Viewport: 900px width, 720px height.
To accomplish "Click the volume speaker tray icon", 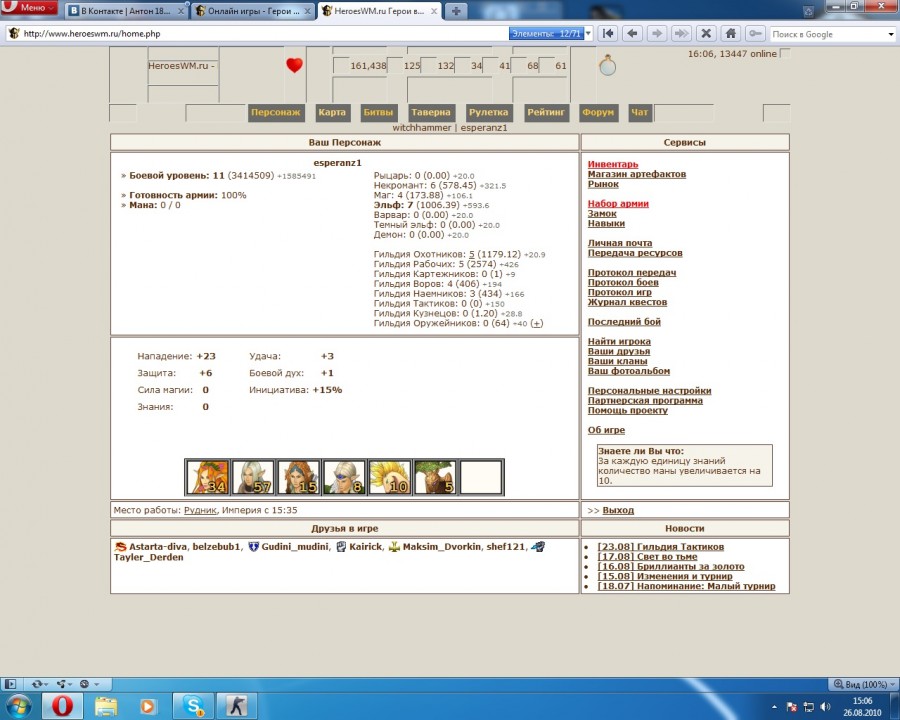I will click(825, 707).
